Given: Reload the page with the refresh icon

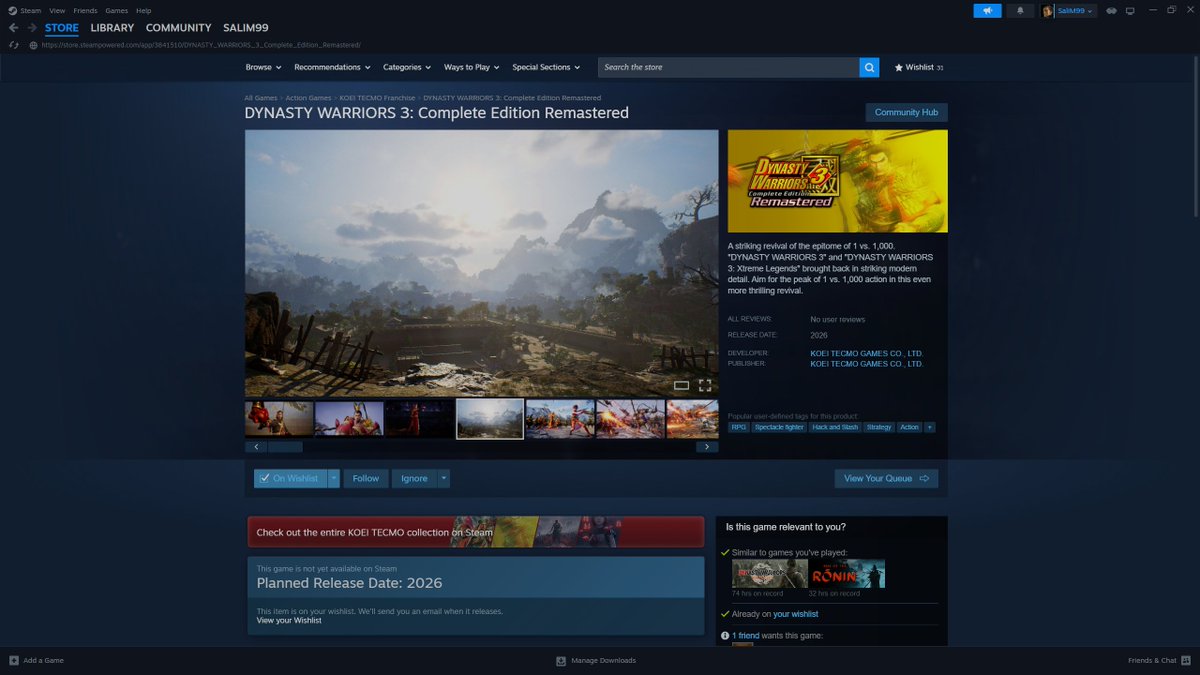Looking at the screenshot, I should tap(13, 45).
